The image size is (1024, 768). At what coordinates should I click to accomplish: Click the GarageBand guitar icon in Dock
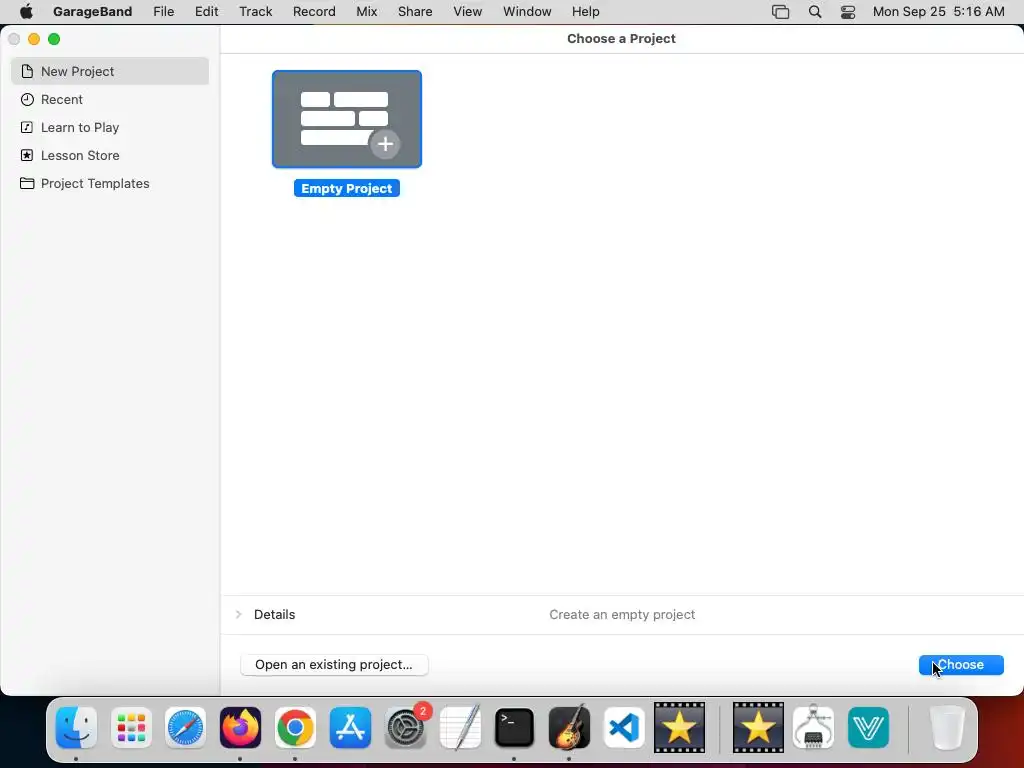(569, 728)
